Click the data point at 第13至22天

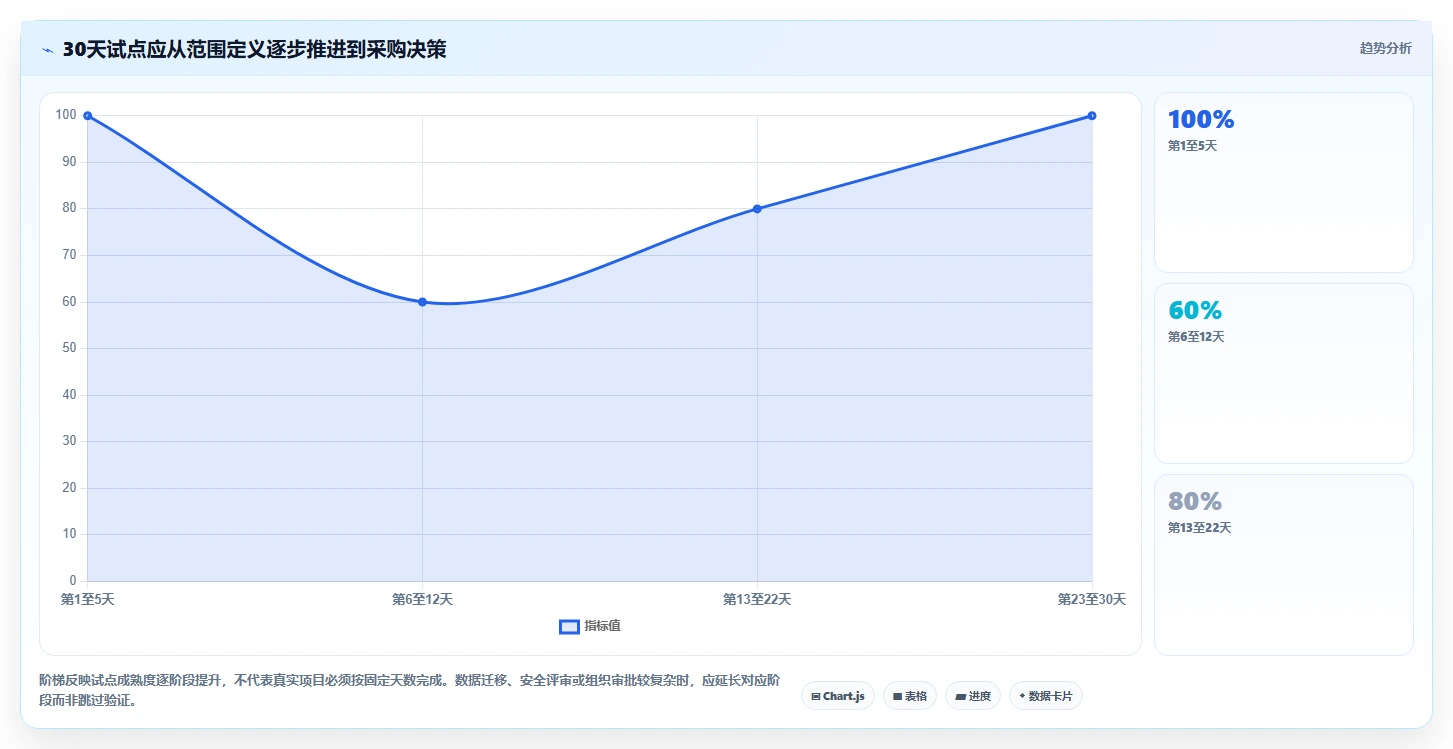(757, 209)
